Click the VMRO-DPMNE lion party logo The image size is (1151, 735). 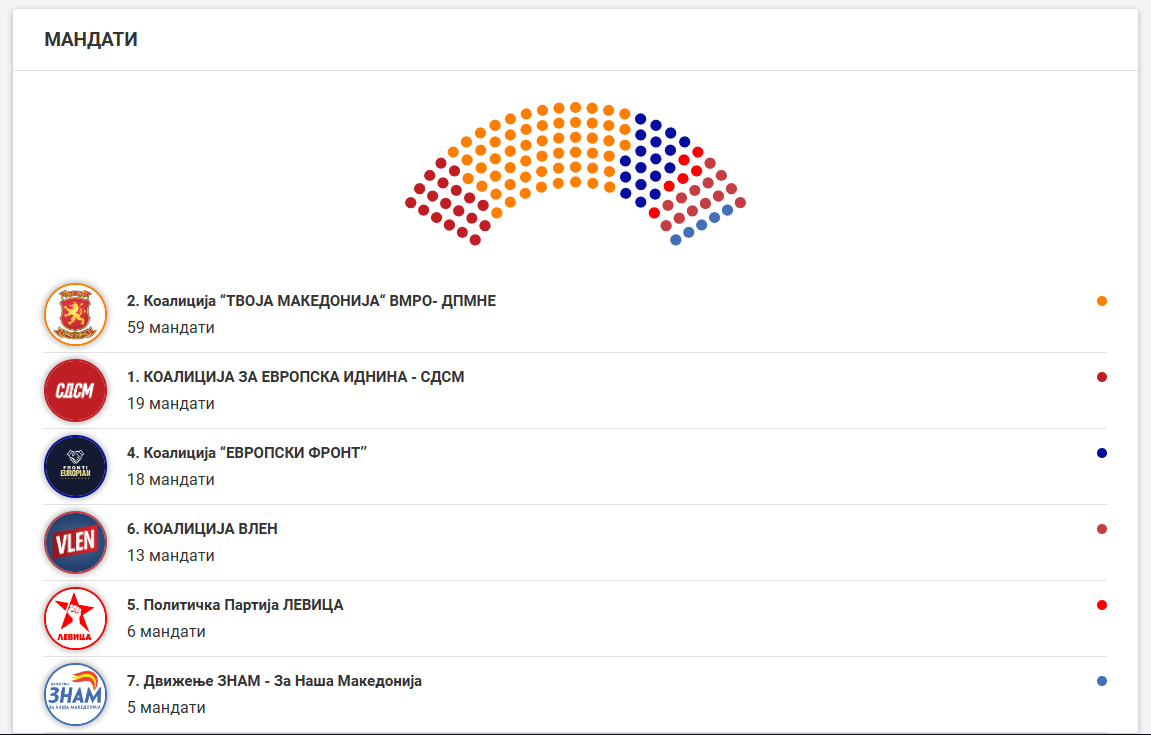click(75, 314)
